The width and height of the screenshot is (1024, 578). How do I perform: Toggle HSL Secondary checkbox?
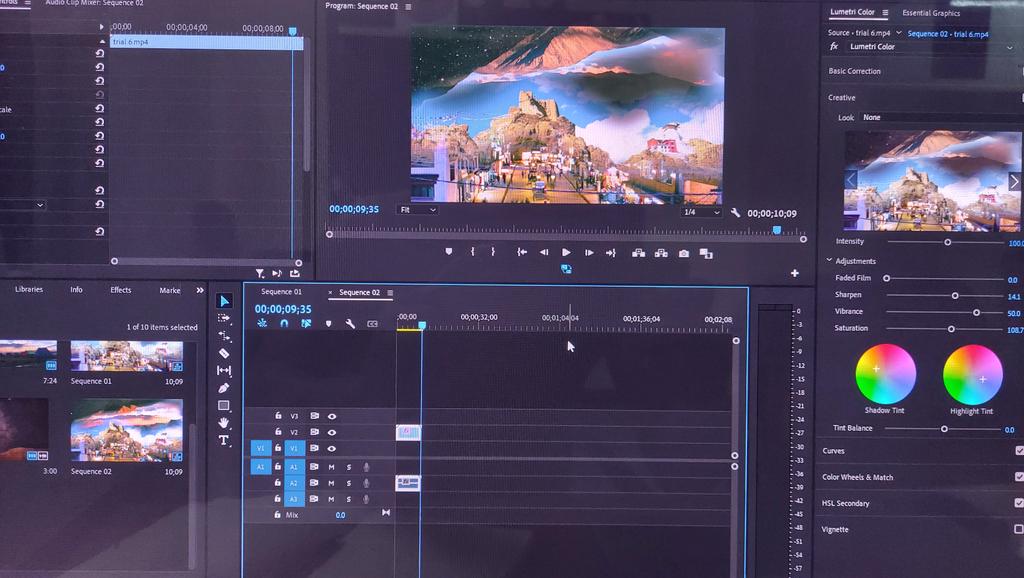pos(1019,503)
